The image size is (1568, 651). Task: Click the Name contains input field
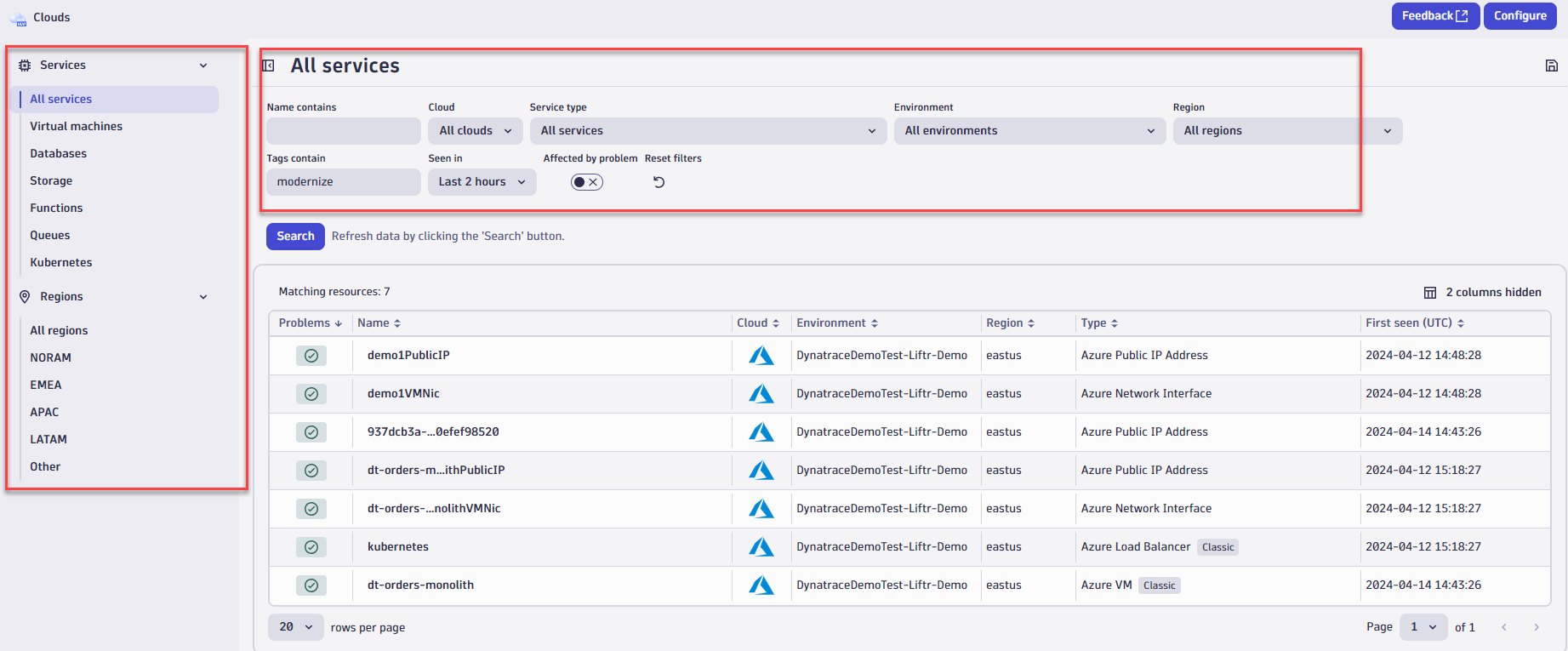343,131
